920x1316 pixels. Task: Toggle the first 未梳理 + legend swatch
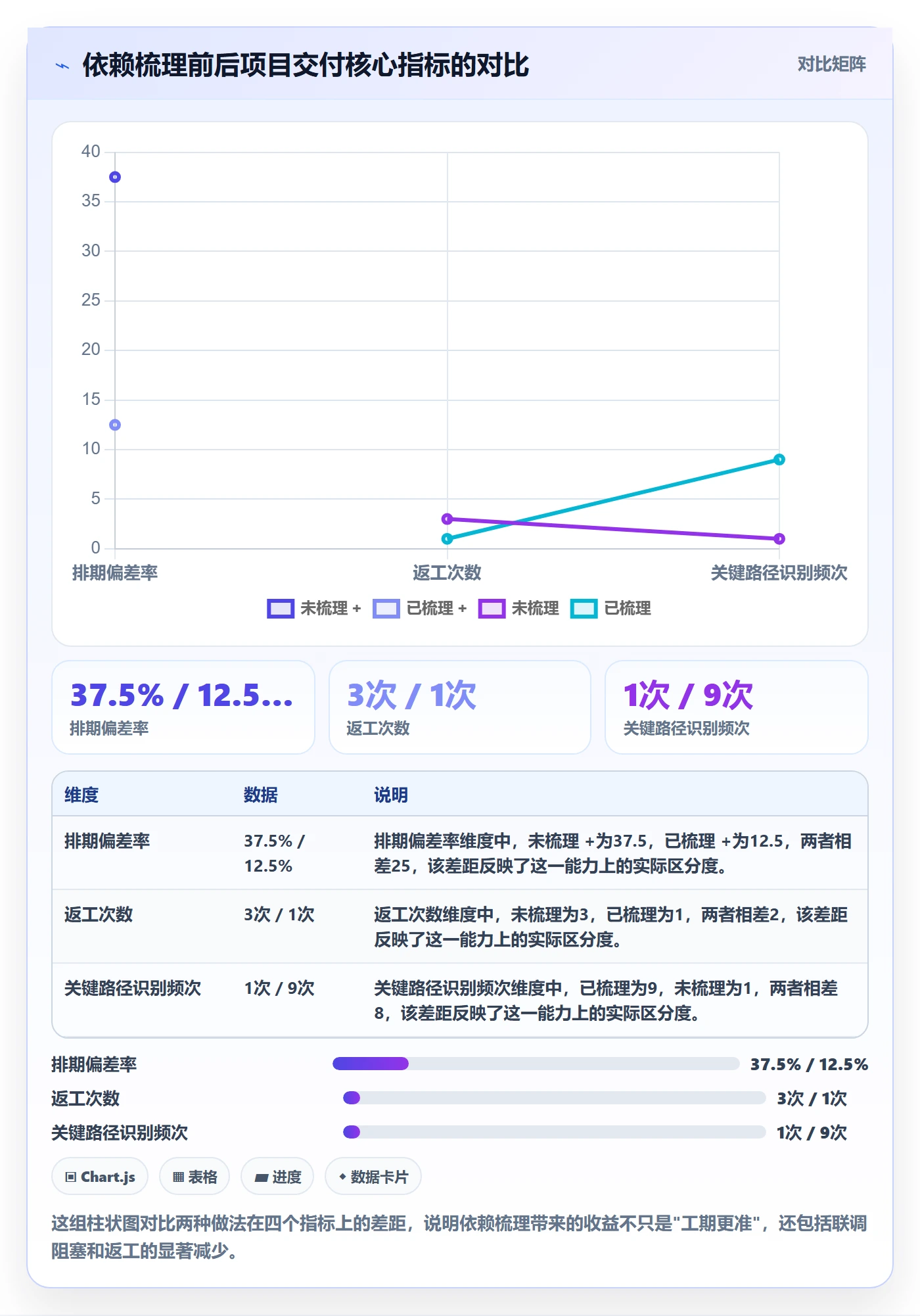(x=281, y=609)
